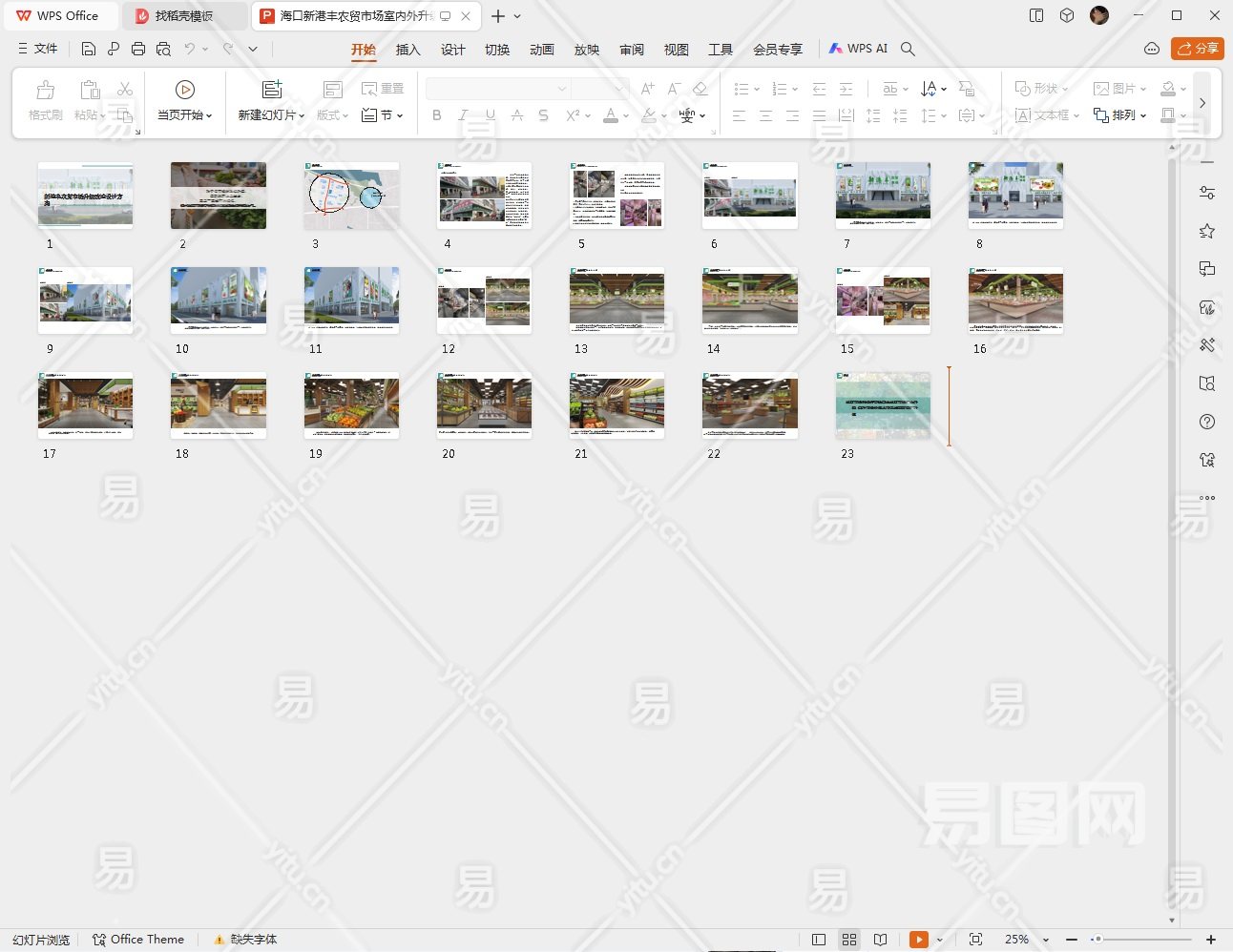Click the new slide icon
The height and width of the screenshot is (952, 1233).
(272, 90)
